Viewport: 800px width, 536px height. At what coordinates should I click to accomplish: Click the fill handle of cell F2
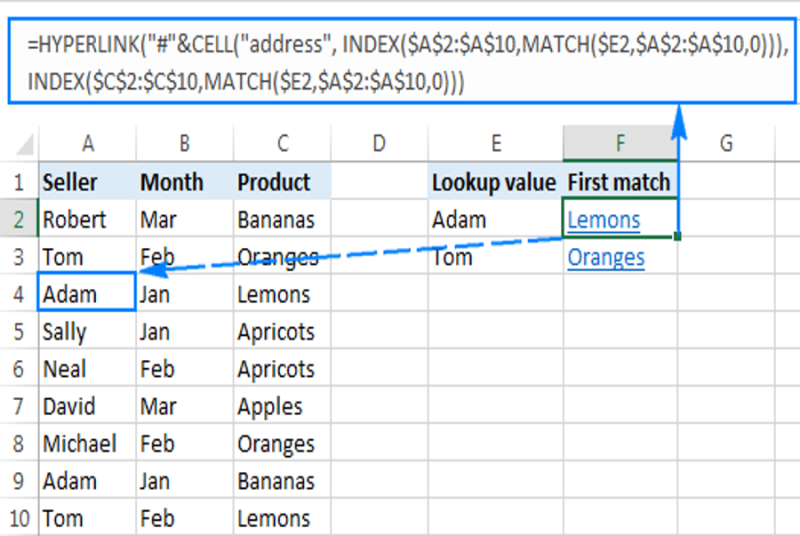tap(677, 236)
